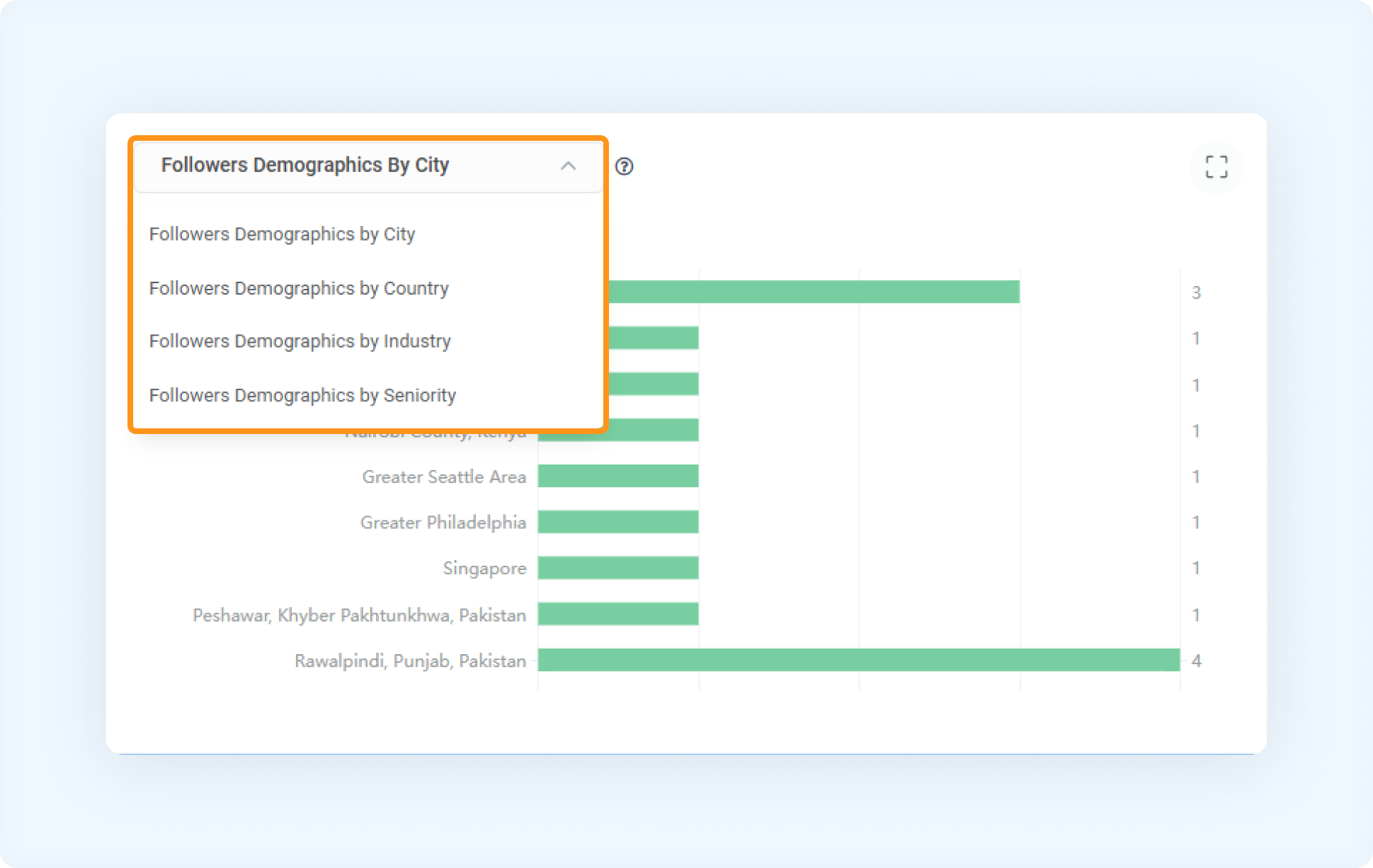Pick Followers Demographics by Industry option
The image size is (1373, 868).
(300, 341)
